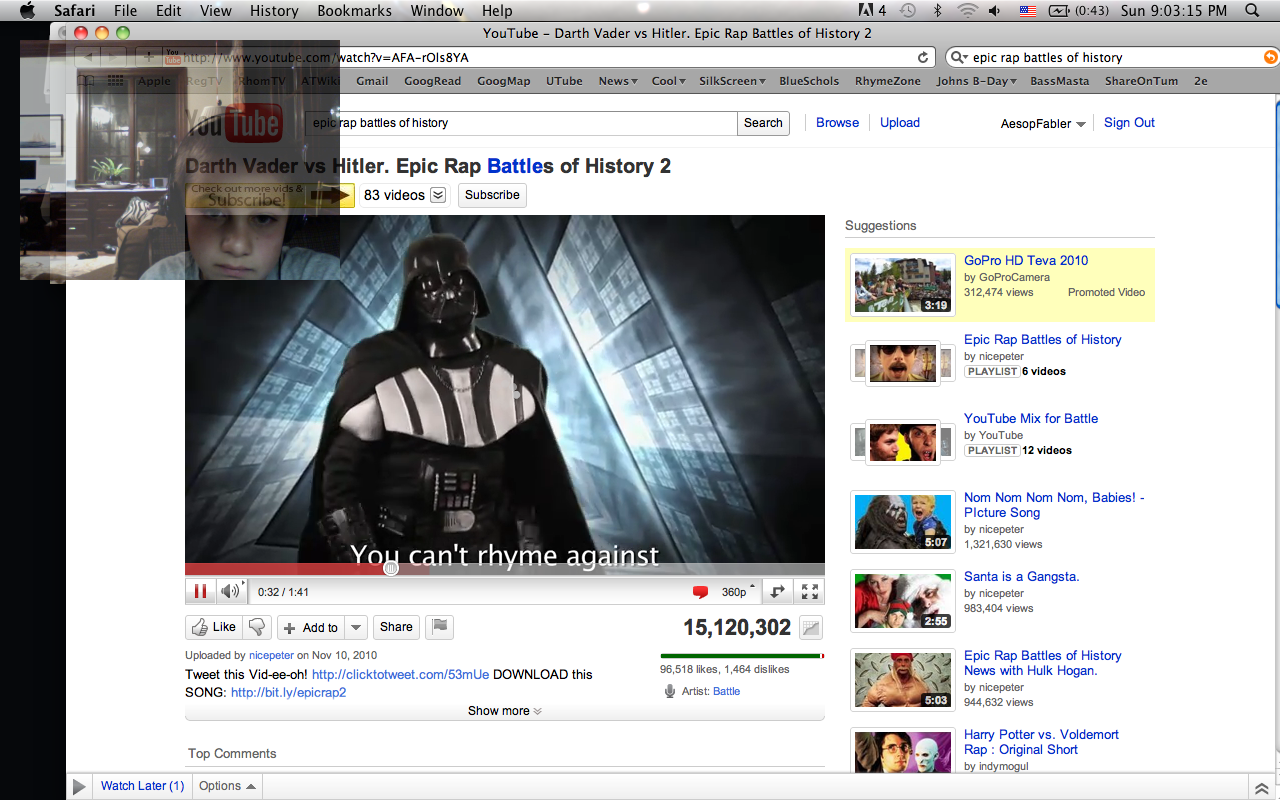Show video statistics chart icon
Viewport: 1280px width, 800px height.
(811, 628)
